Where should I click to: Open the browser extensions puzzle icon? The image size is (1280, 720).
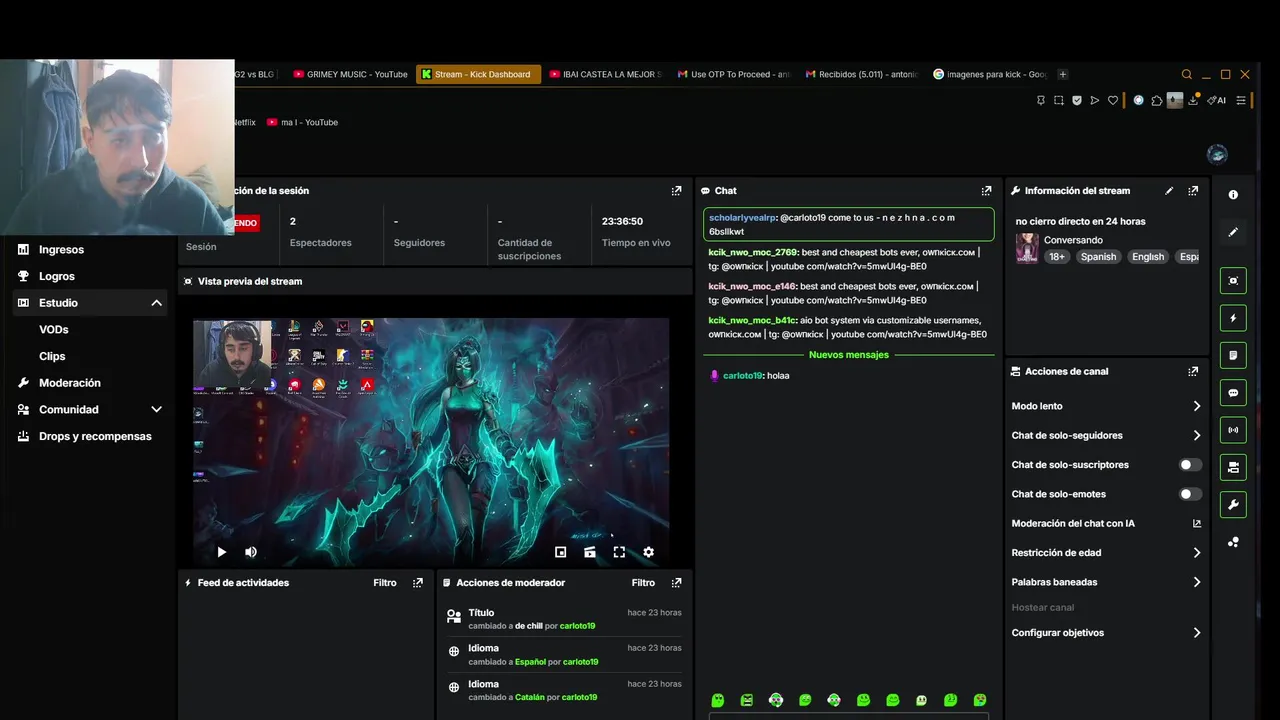pyautogui.click(x=1157, y=100)
